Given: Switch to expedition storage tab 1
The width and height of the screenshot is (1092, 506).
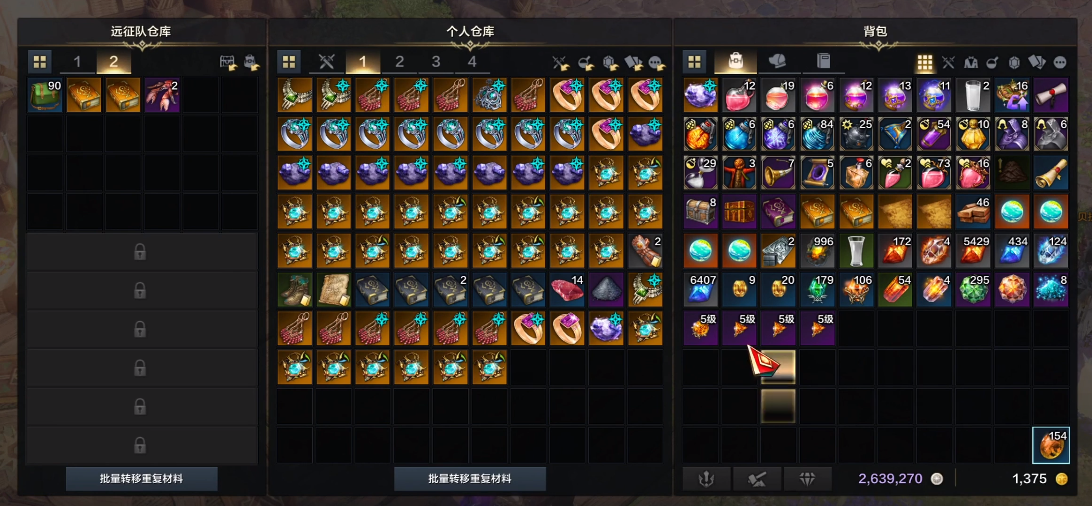Looking at the screenshot, I should [x=77, y=61].
